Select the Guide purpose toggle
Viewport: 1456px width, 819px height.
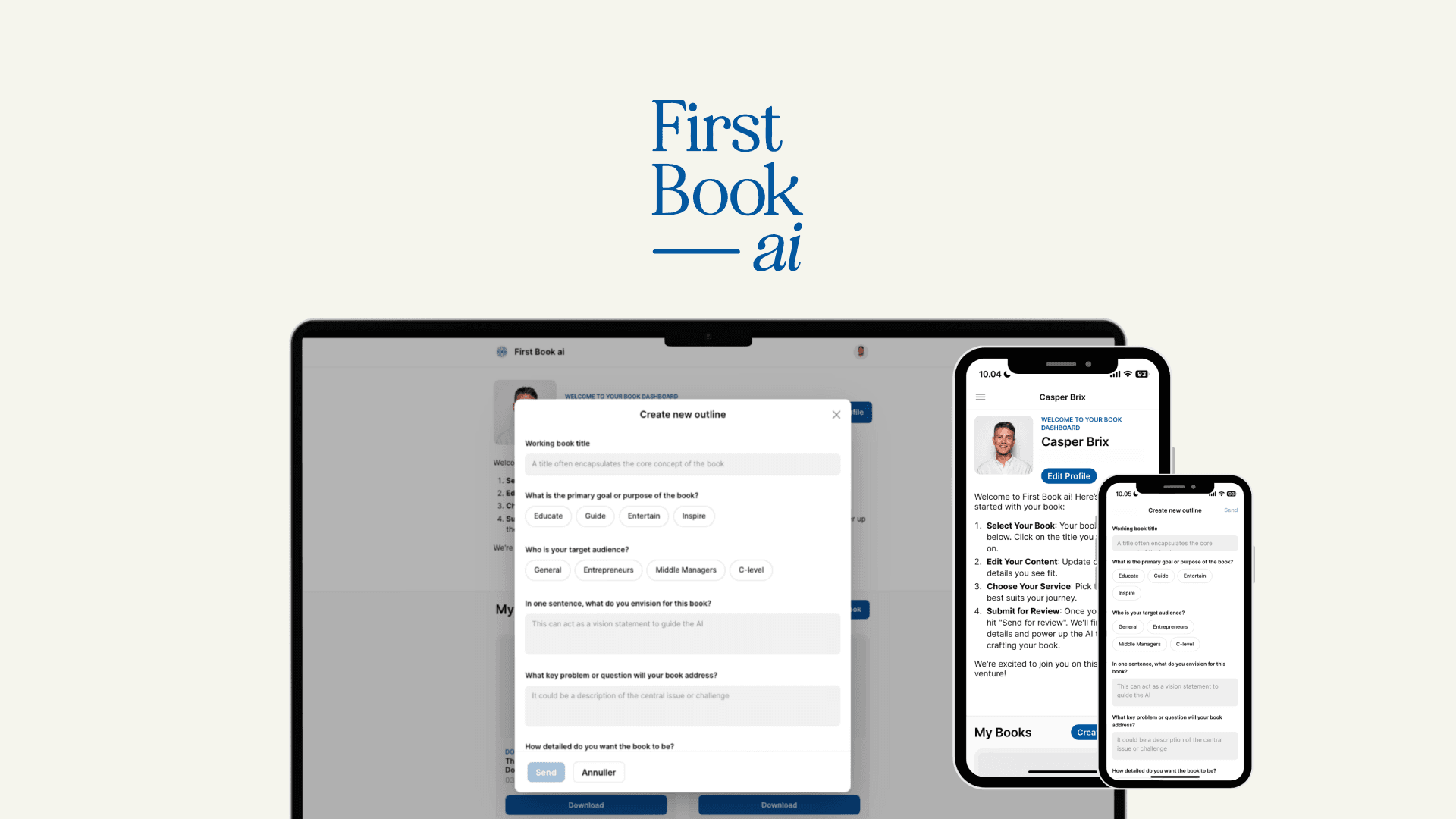594,516
